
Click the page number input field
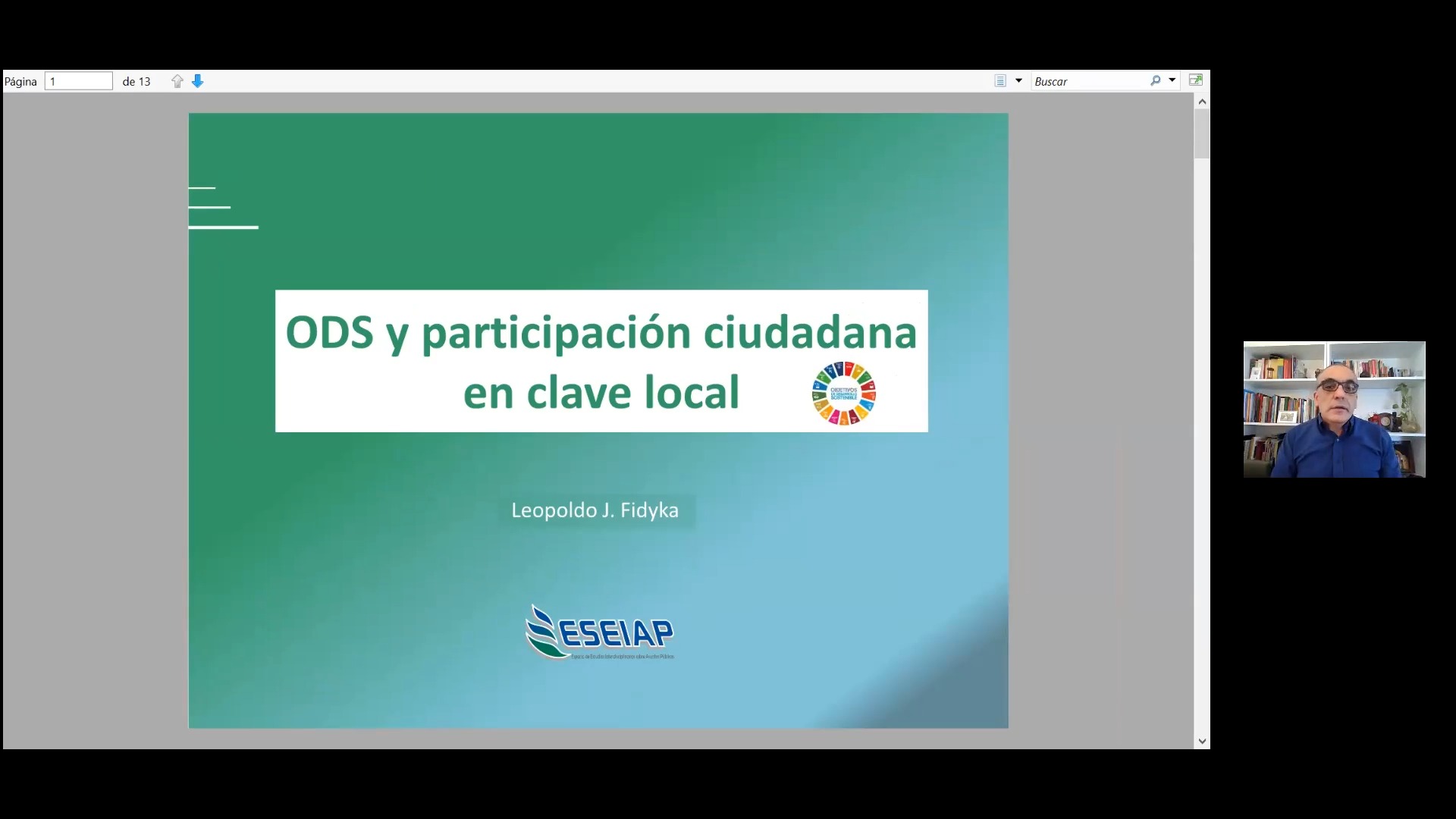click(79, 81)
